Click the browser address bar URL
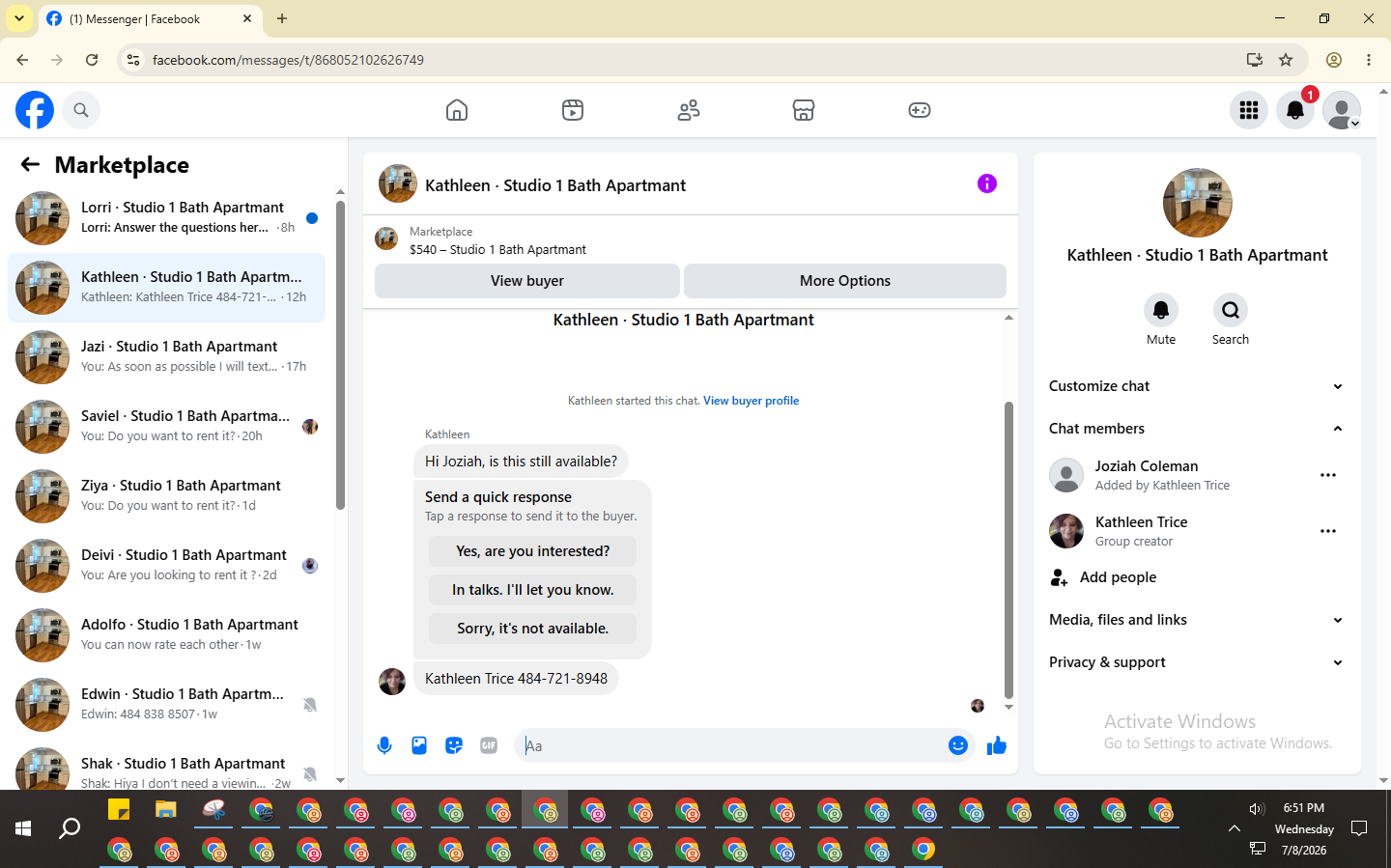Viewport: 1391px width, 868px height. [288, 60]
